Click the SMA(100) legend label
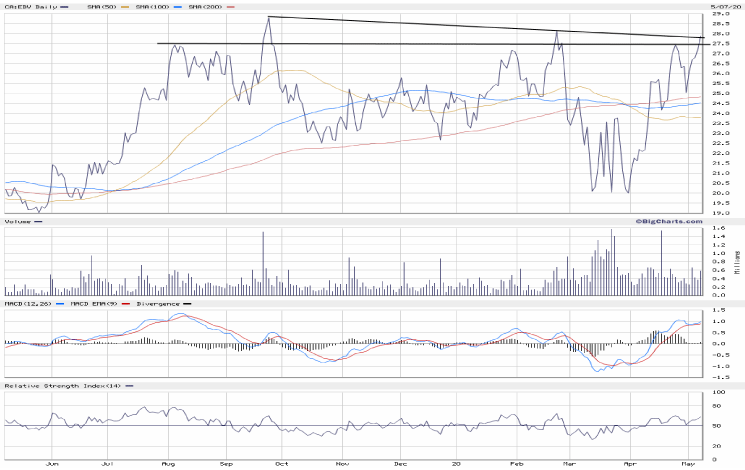 click(152, 6)
